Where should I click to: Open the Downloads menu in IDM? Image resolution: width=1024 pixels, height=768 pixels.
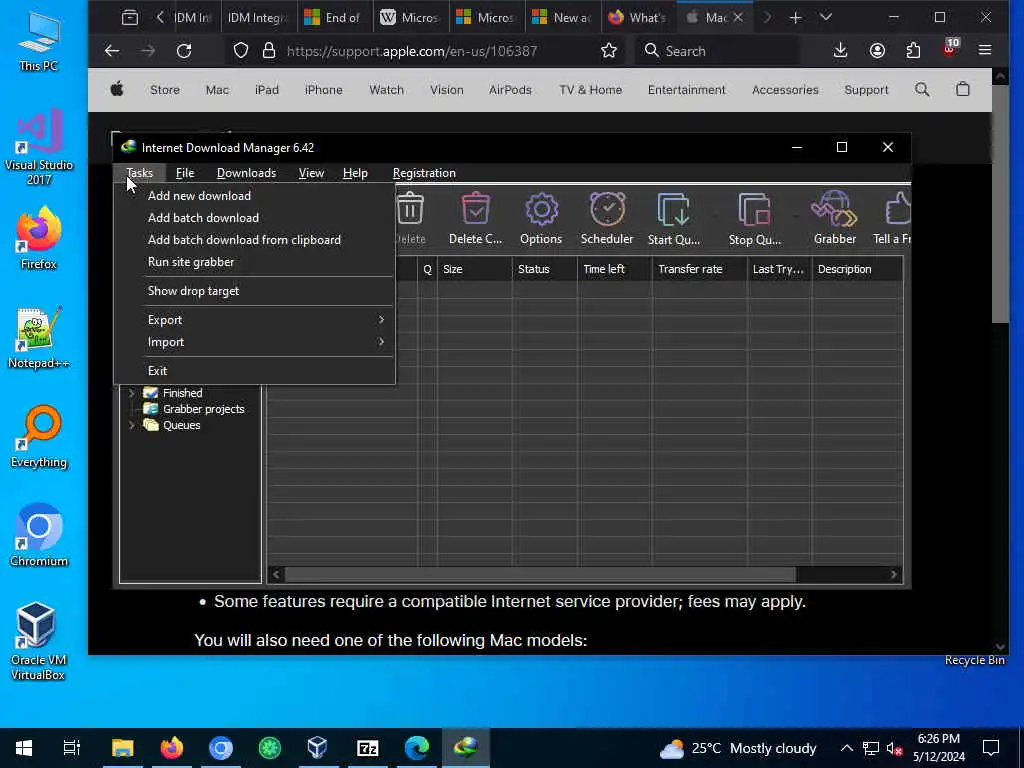246,173
